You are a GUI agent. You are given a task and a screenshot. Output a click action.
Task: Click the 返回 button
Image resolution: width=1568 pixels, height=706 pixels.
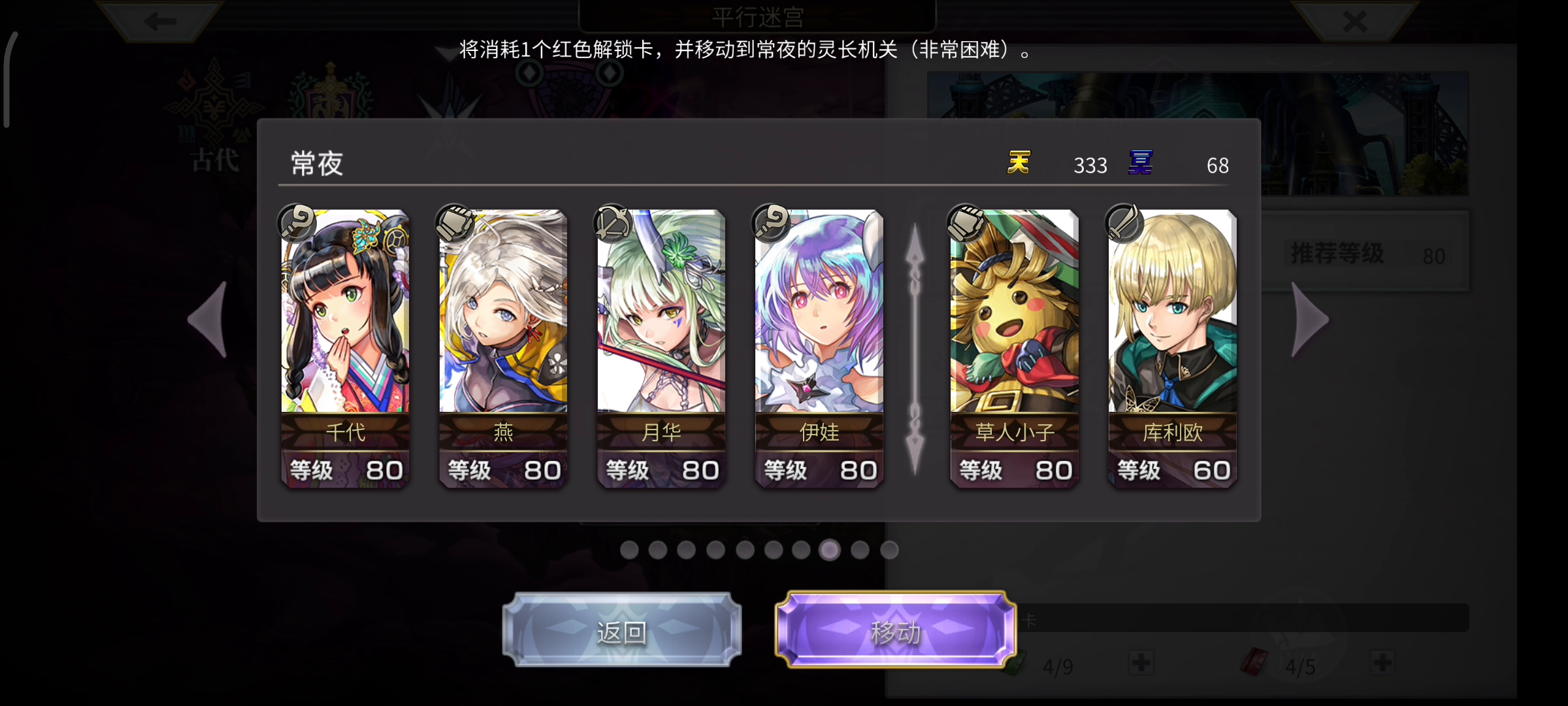click(x=622, y=630)
